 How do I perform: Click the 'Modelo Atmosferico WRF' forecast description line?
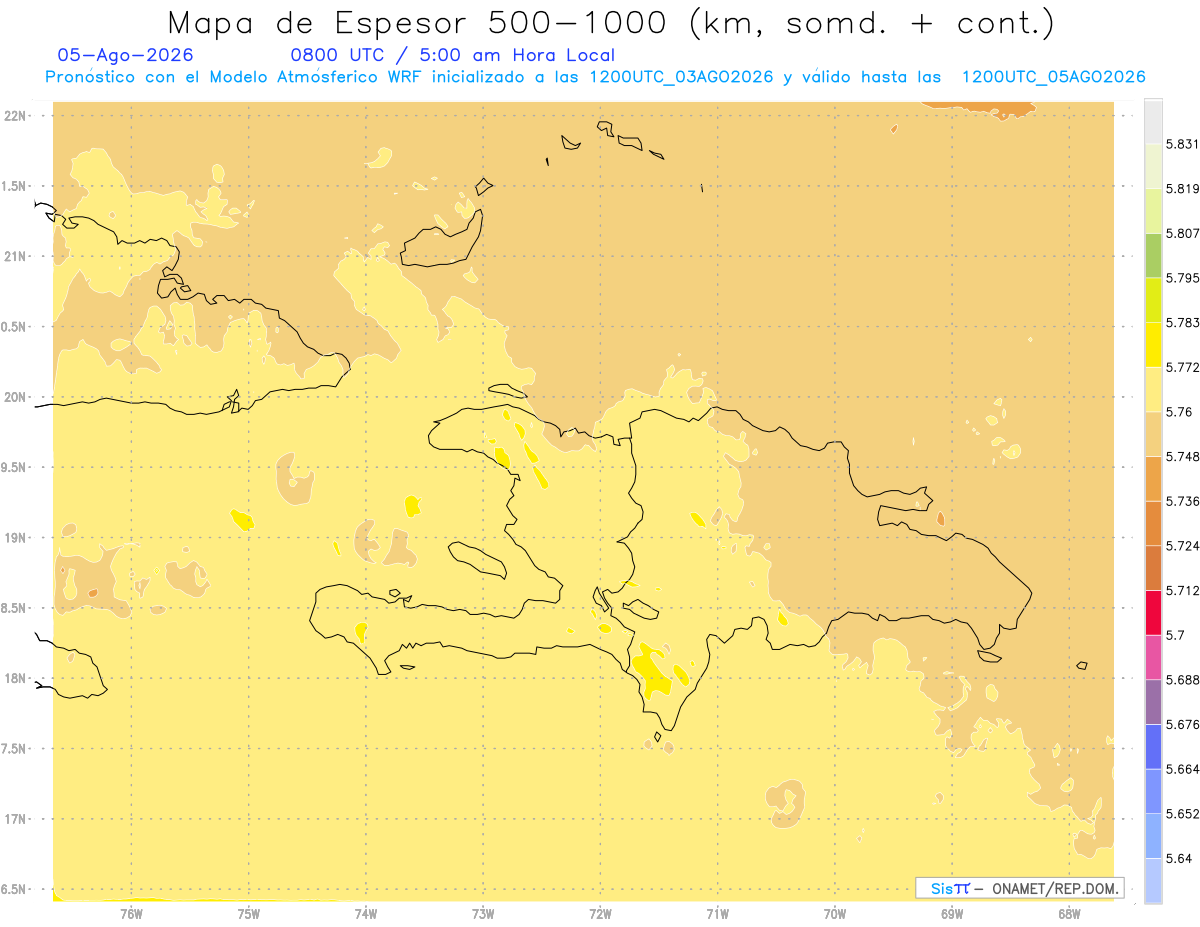pos(595,77)
